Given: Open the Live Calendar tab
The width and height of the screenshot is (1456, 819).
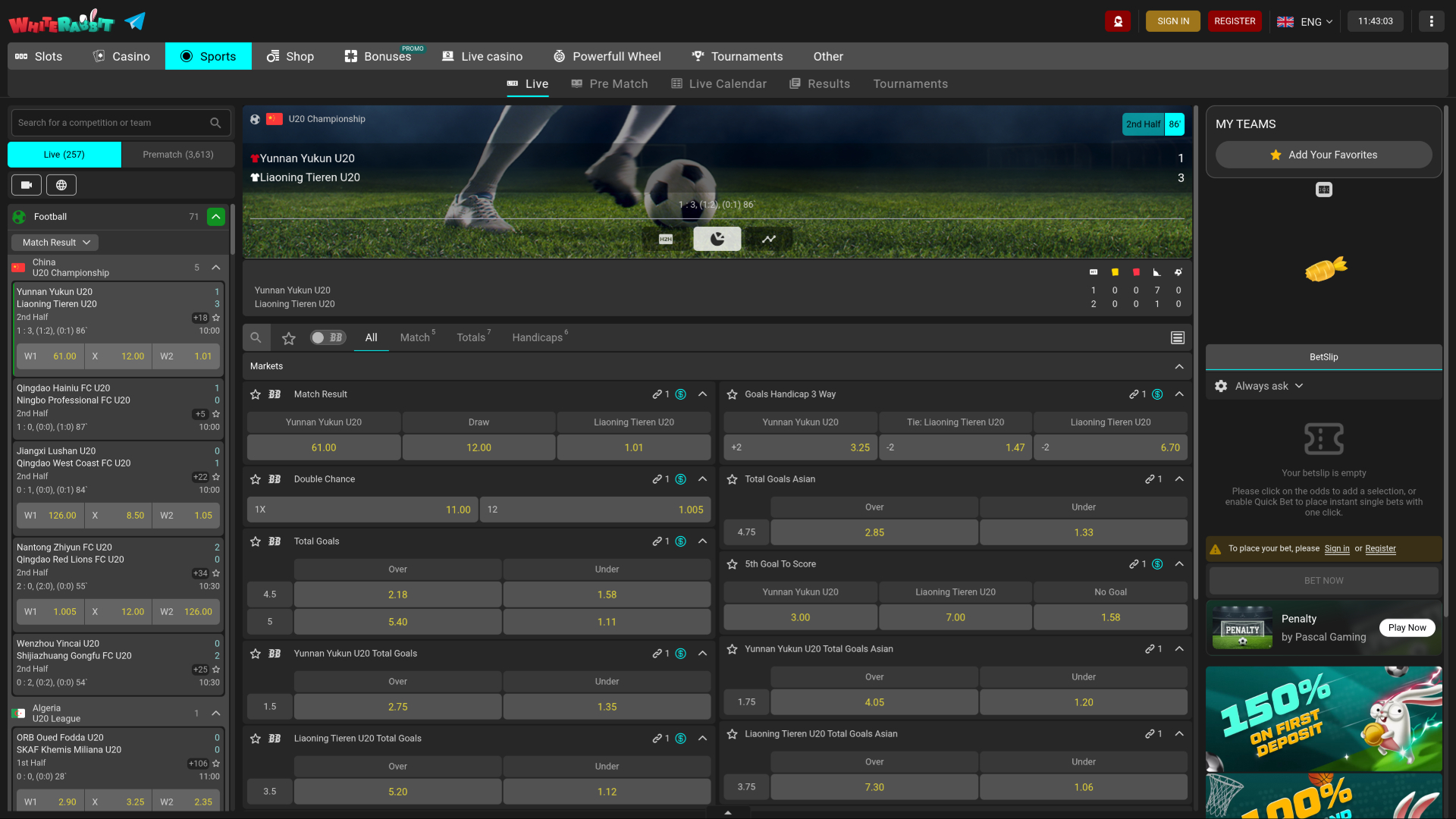Looking at the screenshot, I should click(x=719, y=84).
